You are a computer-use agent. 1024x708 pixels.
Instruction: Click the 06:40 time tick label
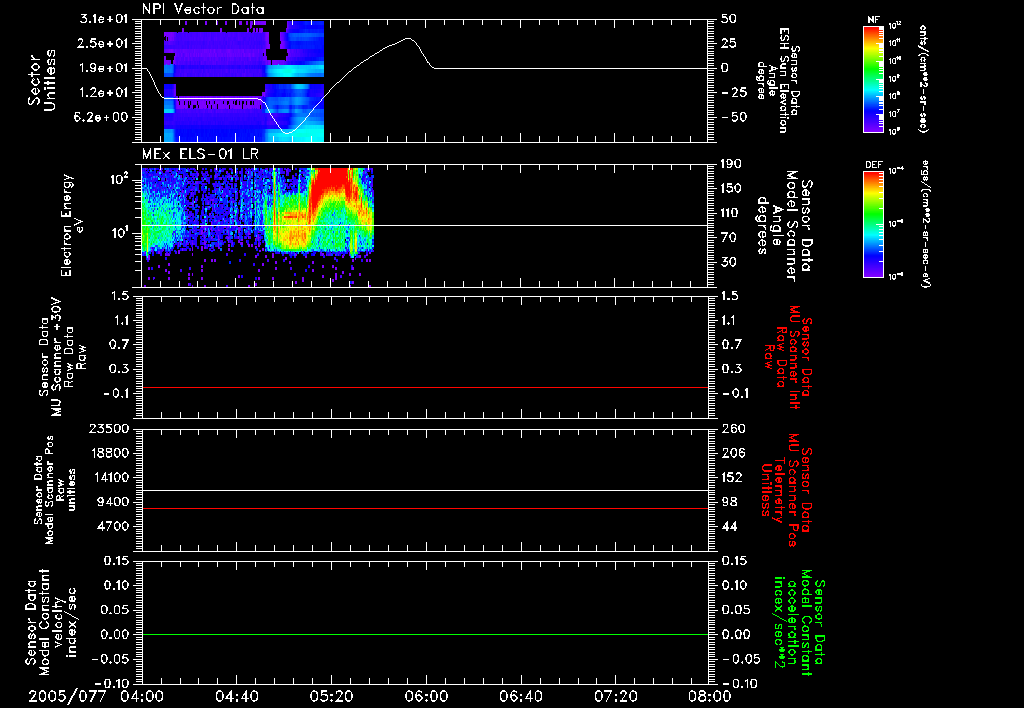[520, 696]
